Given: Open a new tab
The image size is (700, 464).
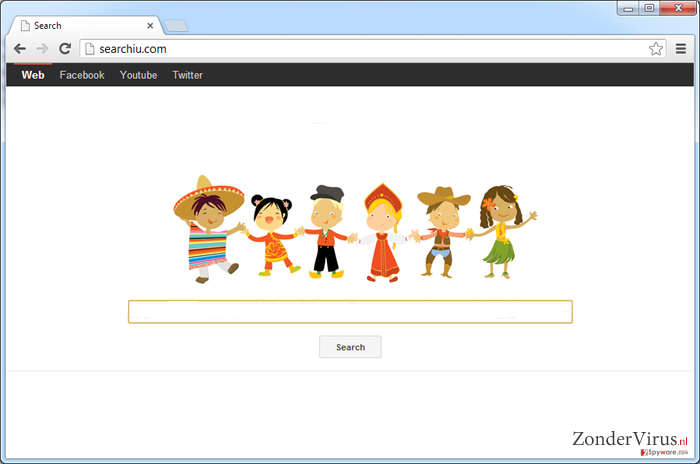Looking at the screenshot, I should (176, 26).
